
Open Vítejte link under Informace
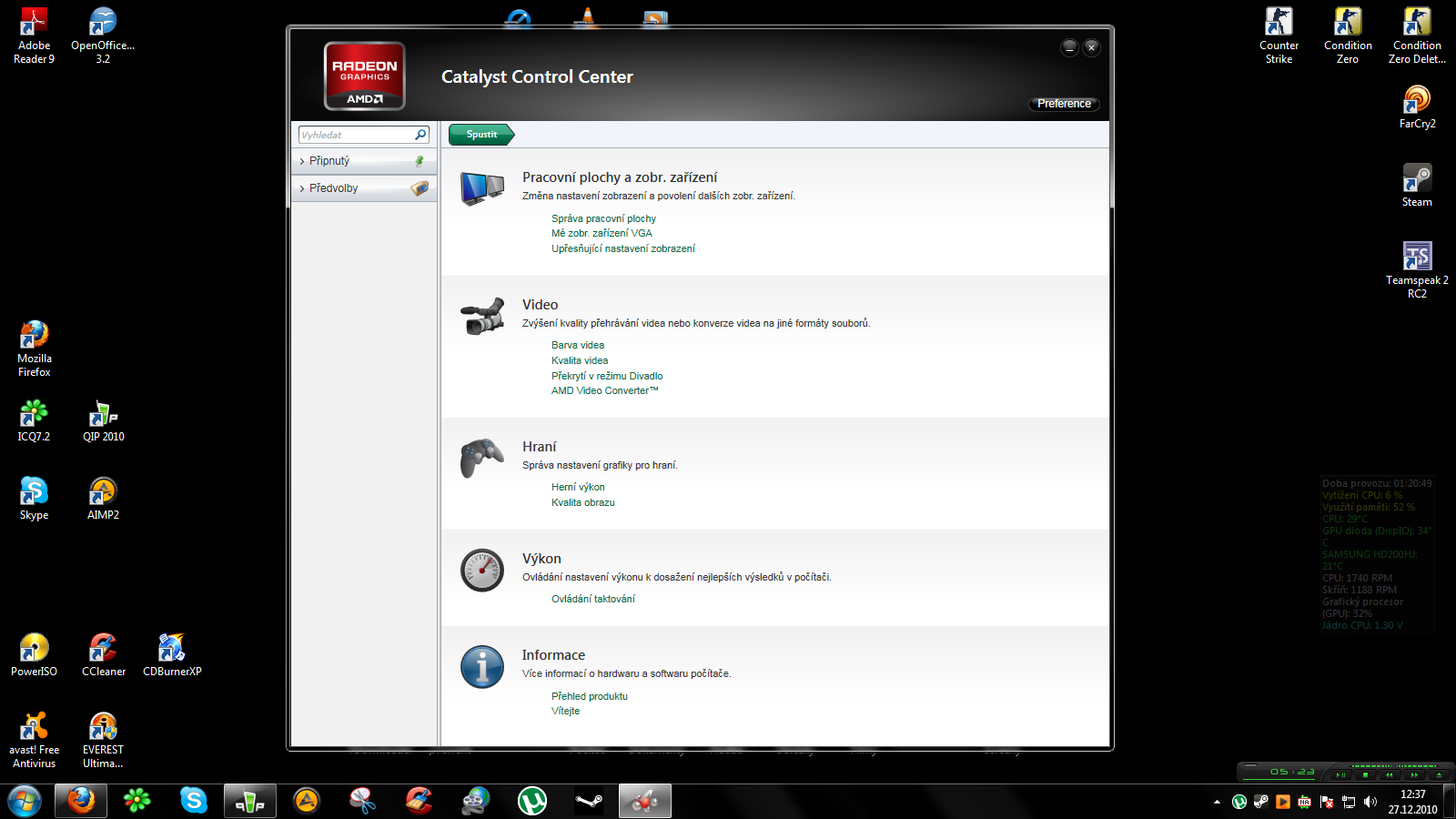pyautogui.click(x=565, y=711)
